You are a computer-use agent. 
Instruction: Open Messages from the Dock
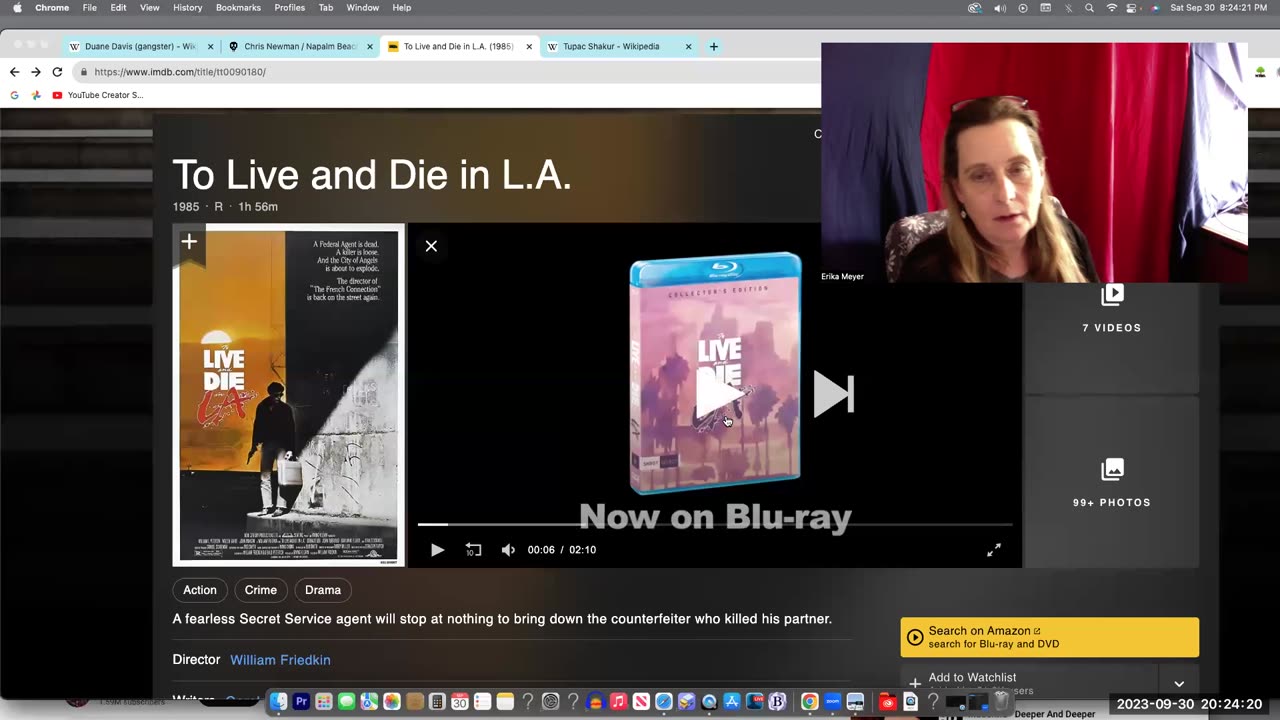pos(347,702)
